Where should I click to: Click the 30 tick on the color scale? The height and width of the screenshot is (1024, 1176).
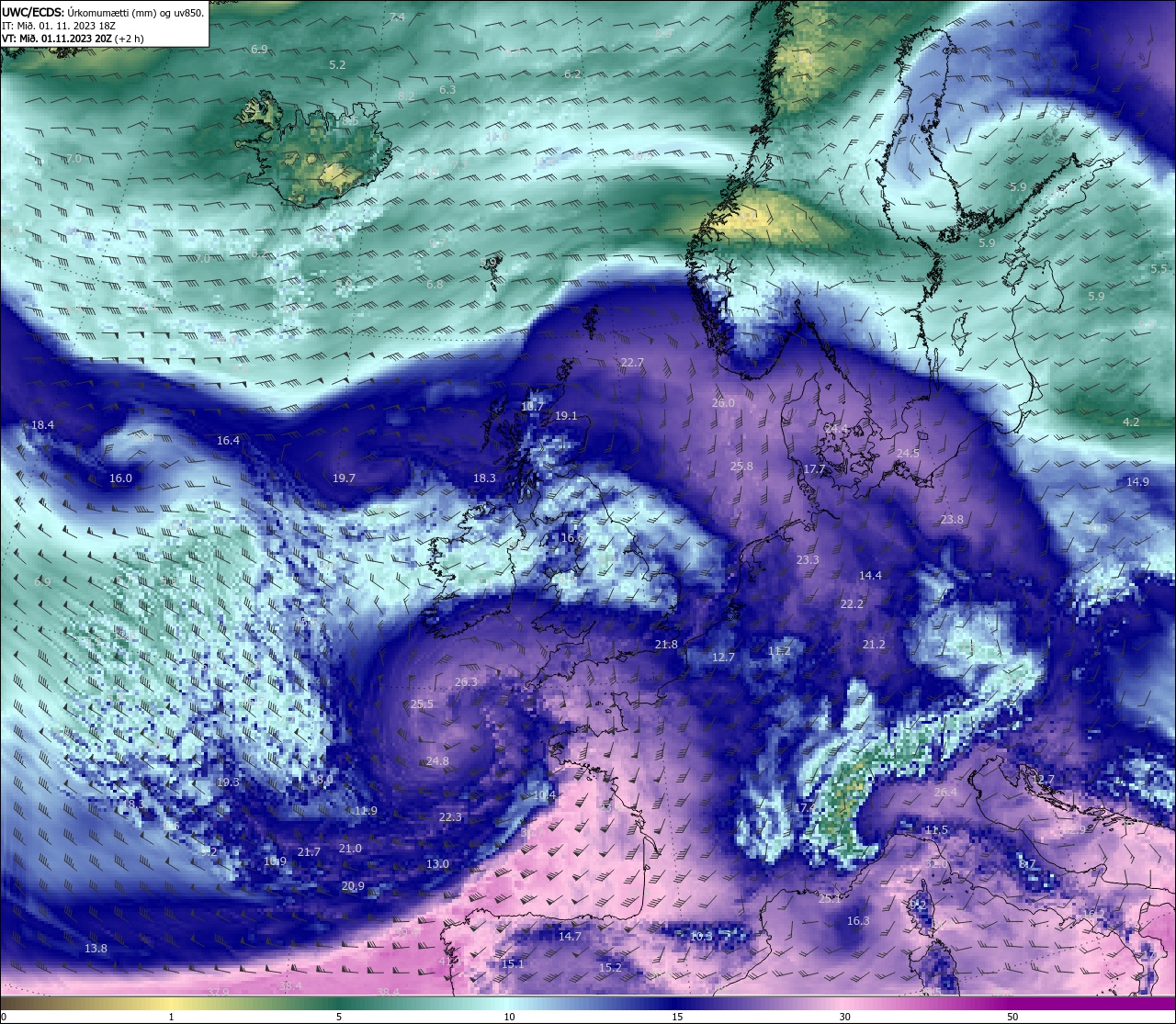click(844, 1017)
